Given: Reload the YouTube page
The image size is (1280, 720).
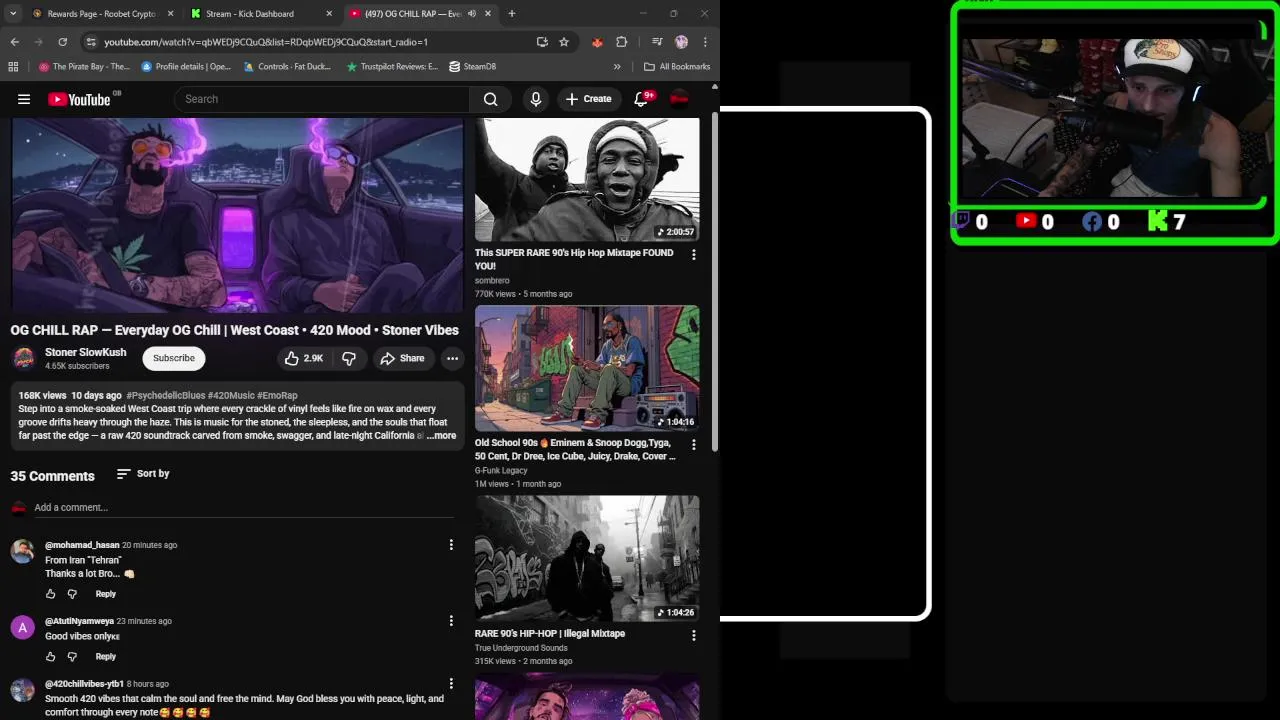Looking at the screenshot, I should pos(62,42).
